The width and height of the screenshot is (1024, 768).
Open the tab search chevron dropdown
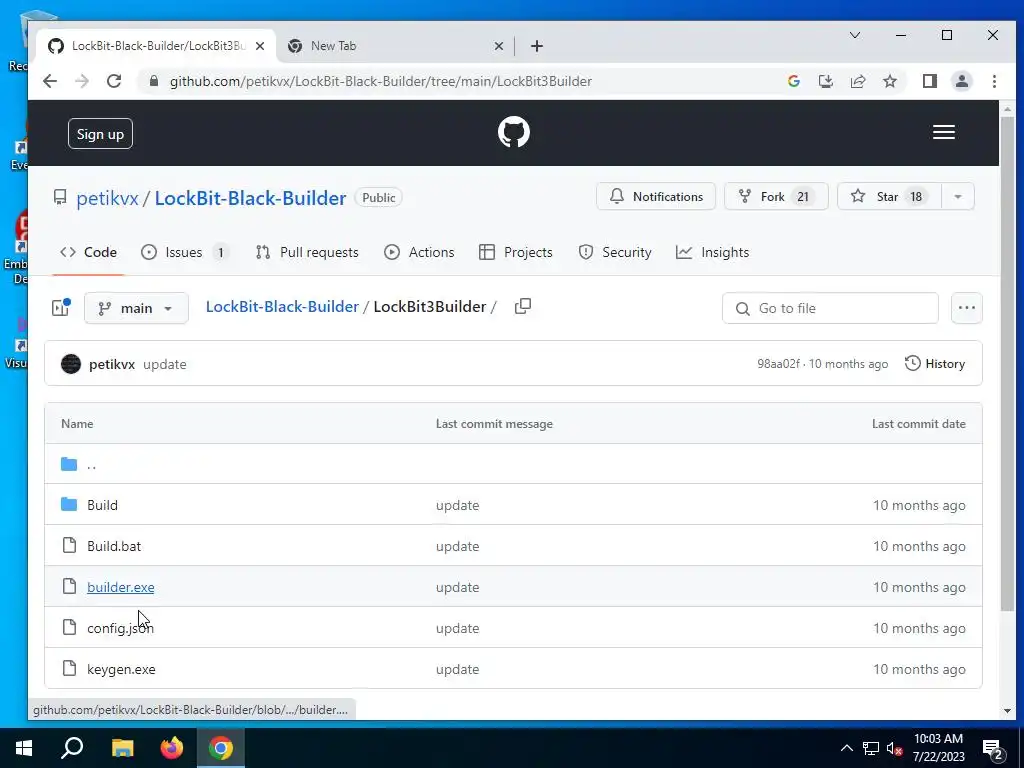coord(854,35)
